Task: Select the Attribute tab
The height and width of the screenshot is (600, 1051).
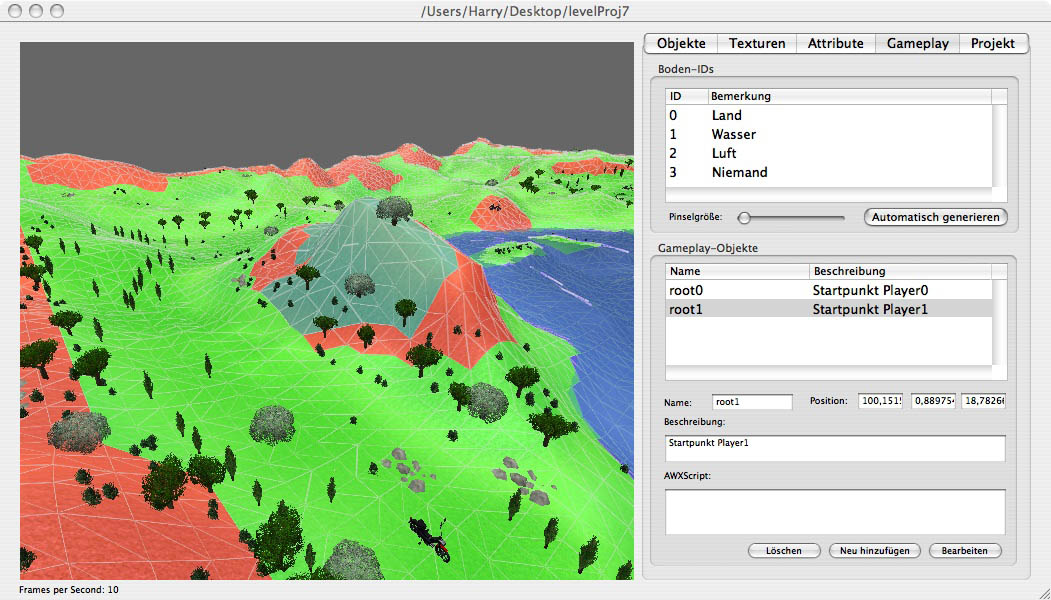Action: coord(835,43)
